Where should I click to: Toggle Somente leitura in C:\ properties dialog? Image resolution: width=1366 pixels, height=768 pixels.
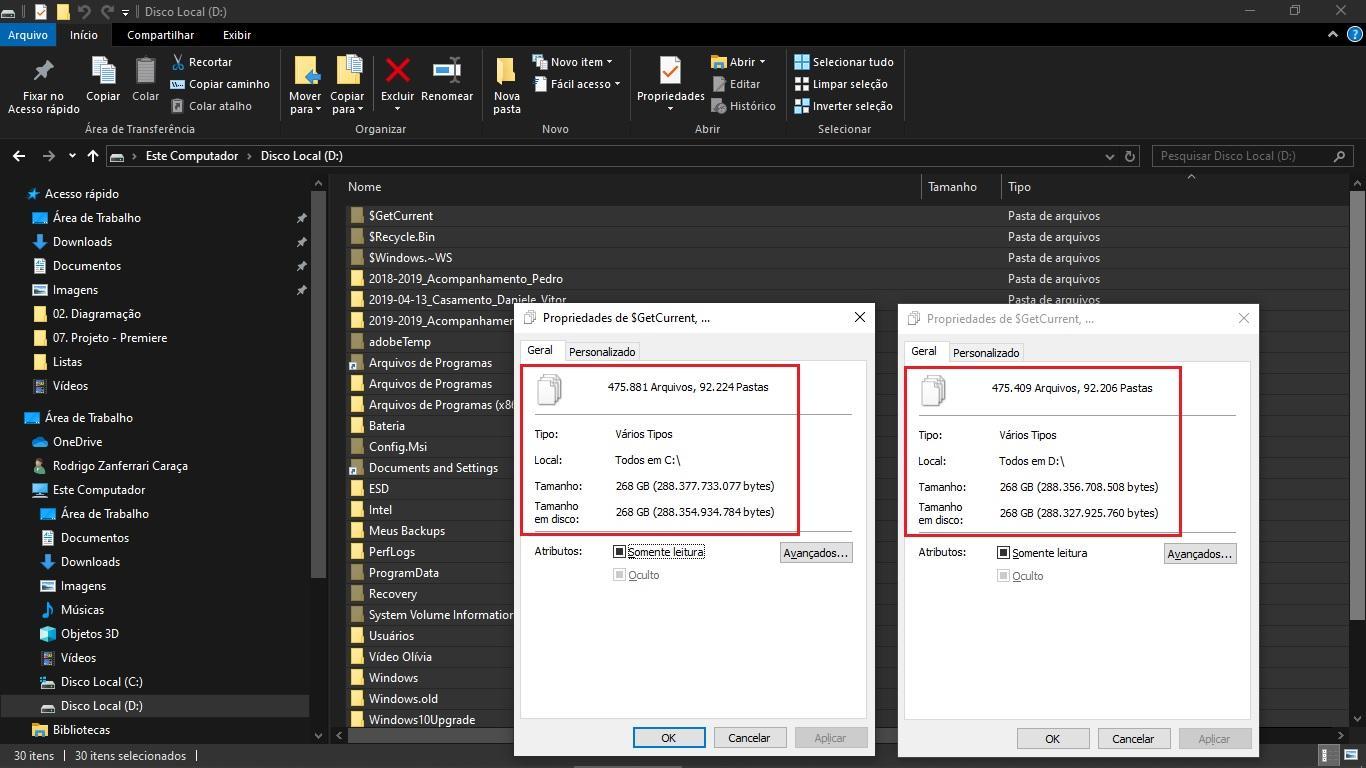click(619, 552)
